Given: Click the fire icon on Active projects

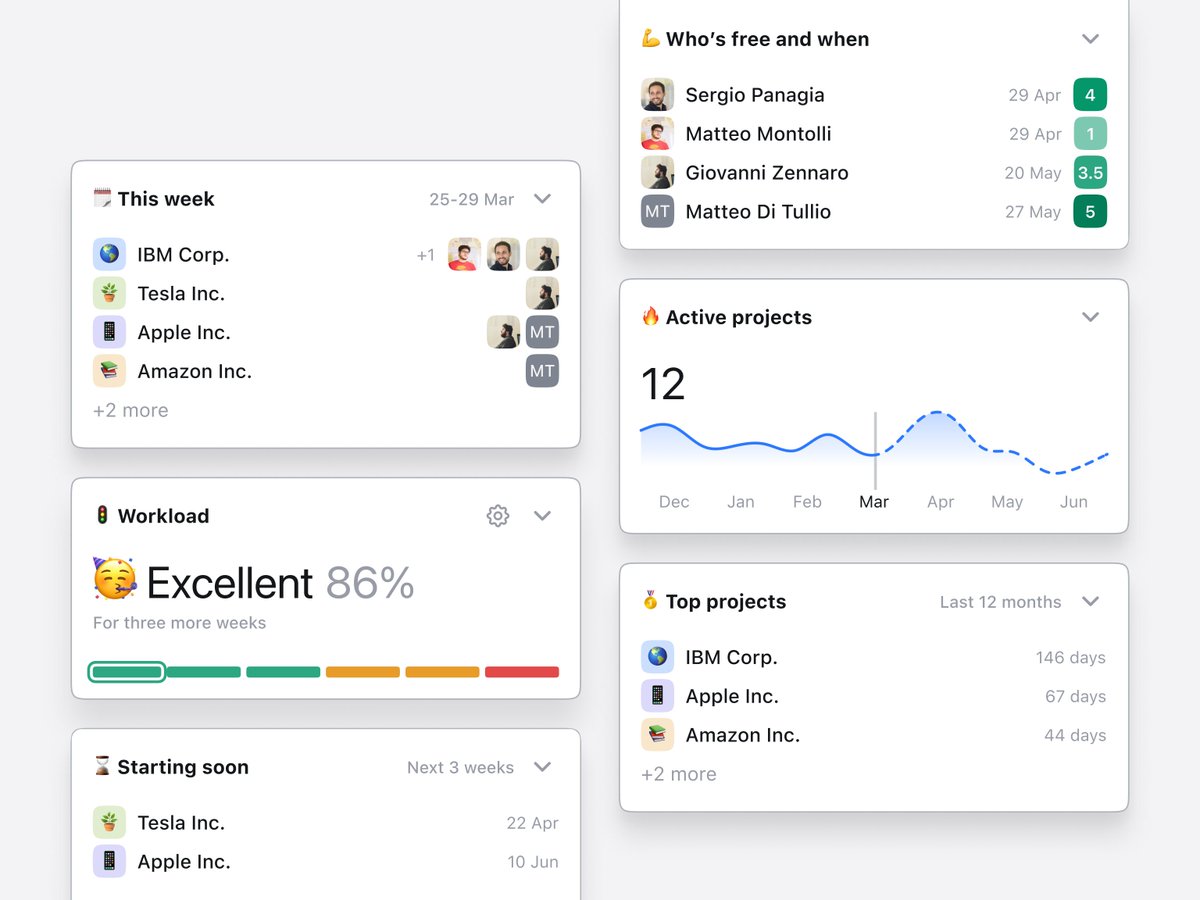Looking at the screenshot, I should coord(652,317).
